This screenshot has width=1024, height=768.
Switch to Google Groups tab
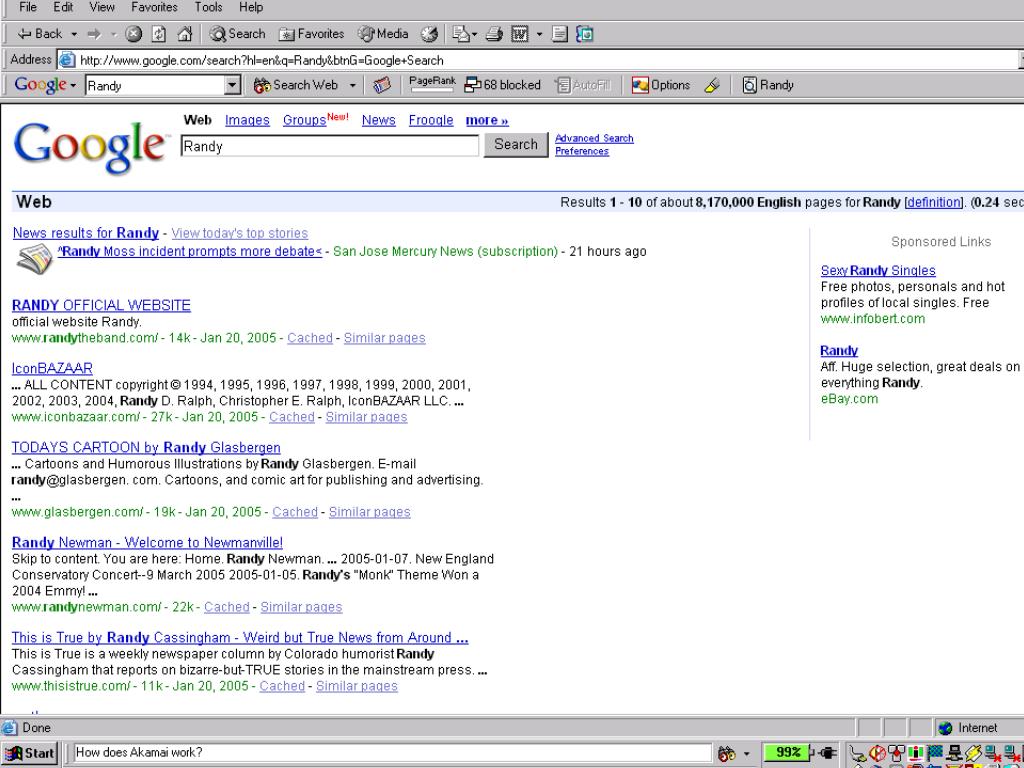[x=304, y=120]
